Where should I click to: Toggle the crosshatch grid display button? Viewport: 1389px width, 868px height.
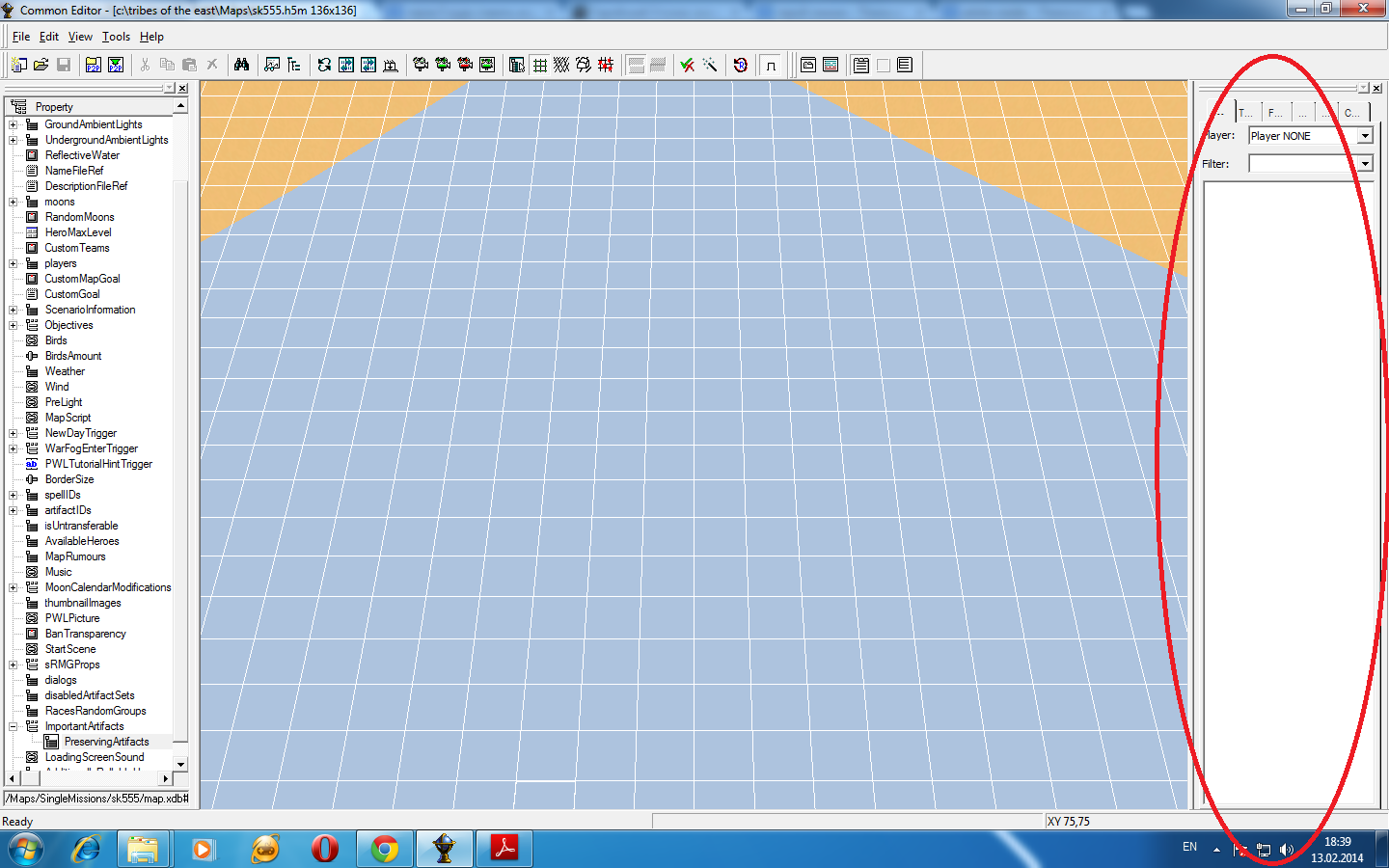click(561, 65)
